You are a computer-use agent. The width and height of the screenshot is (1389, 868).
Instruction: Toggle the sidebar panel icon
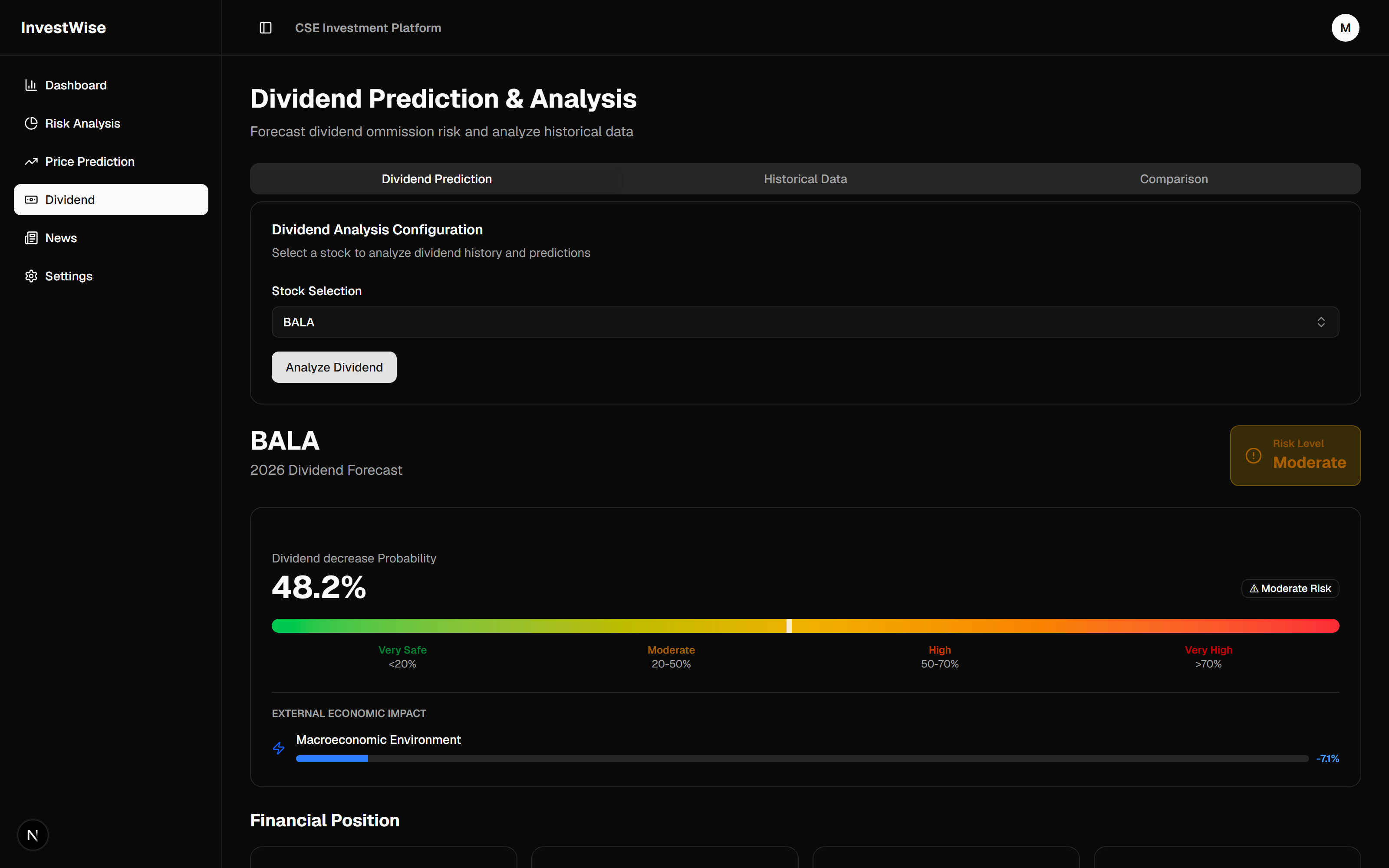pyautogui.click(x=265, y=27)
